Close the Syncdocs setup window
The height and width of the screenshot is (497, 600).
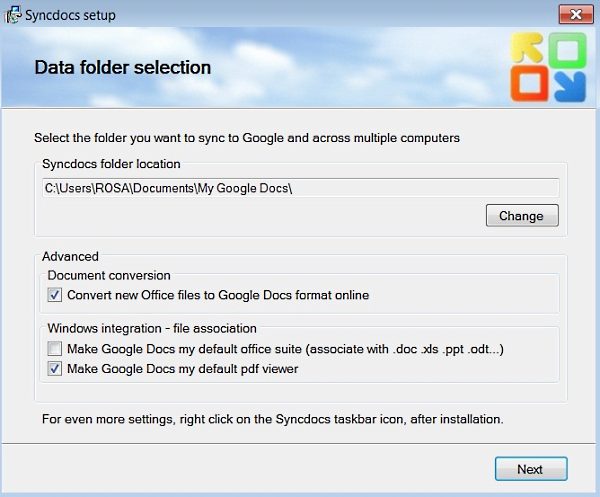pyautogui.click(x=571, y=14)
